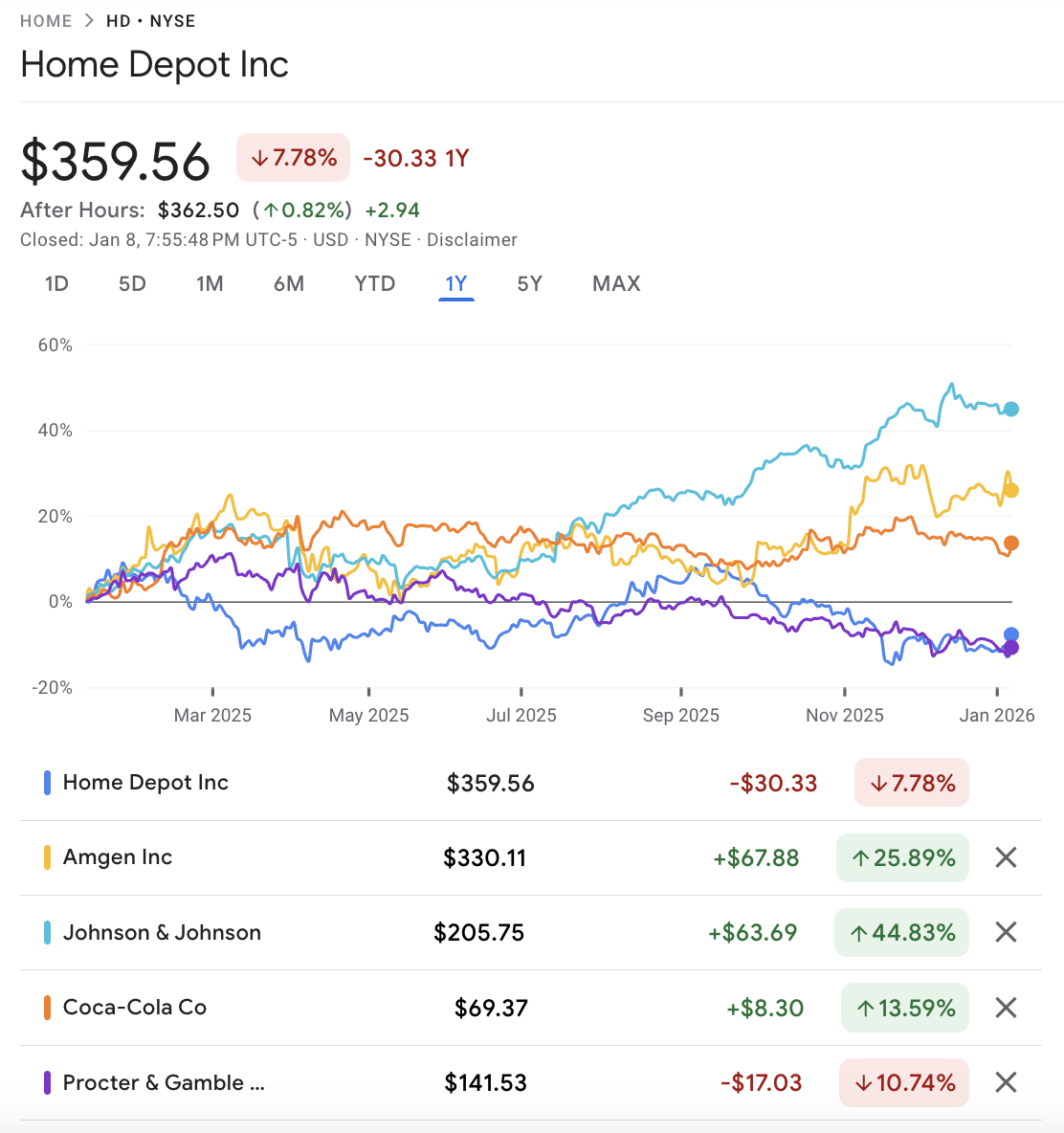Click the Coca-Cola orange chart endpoint dot

tap(1011, 544)
